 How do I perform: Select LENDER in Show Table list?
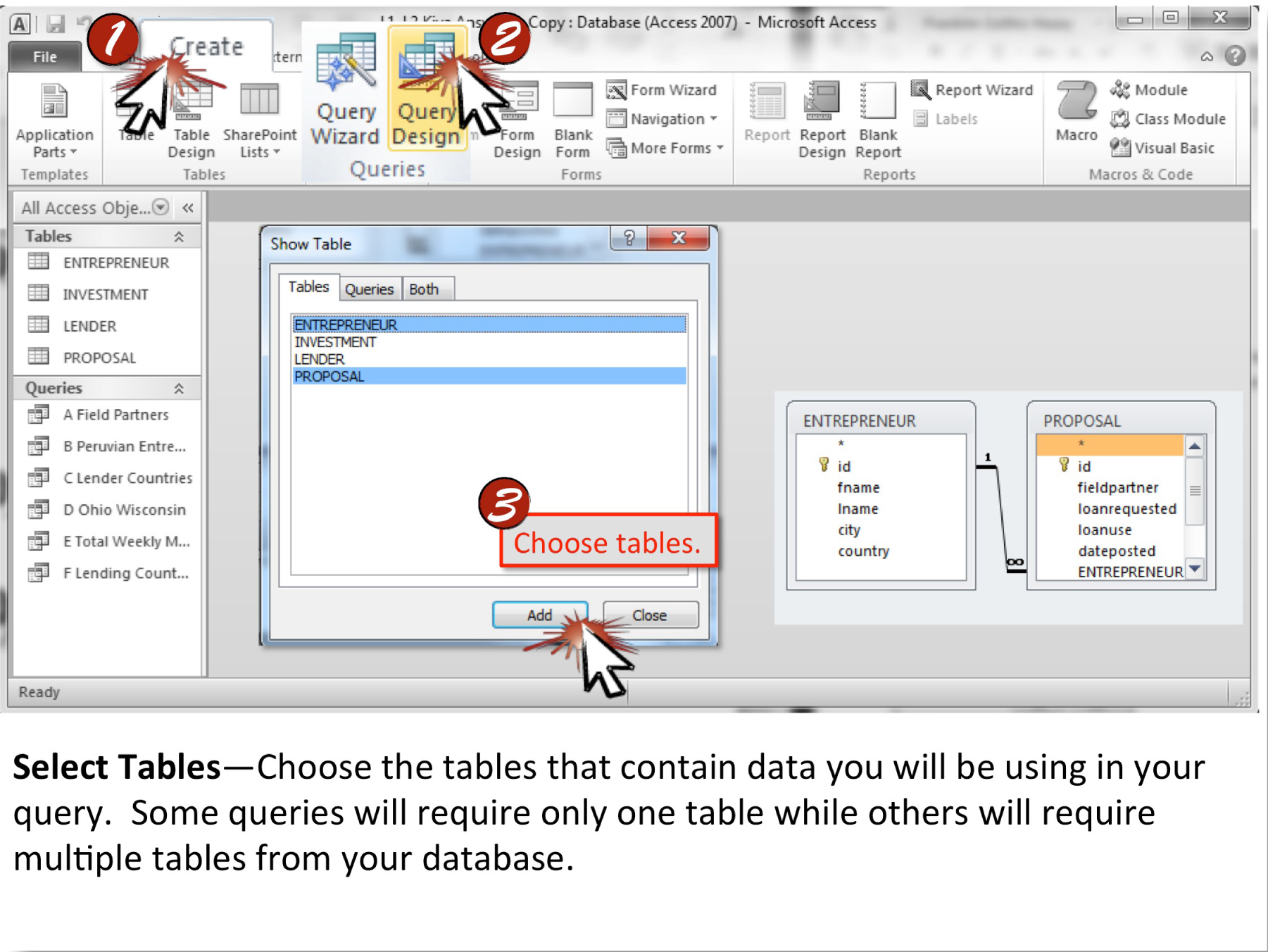[x=489, y=359]
